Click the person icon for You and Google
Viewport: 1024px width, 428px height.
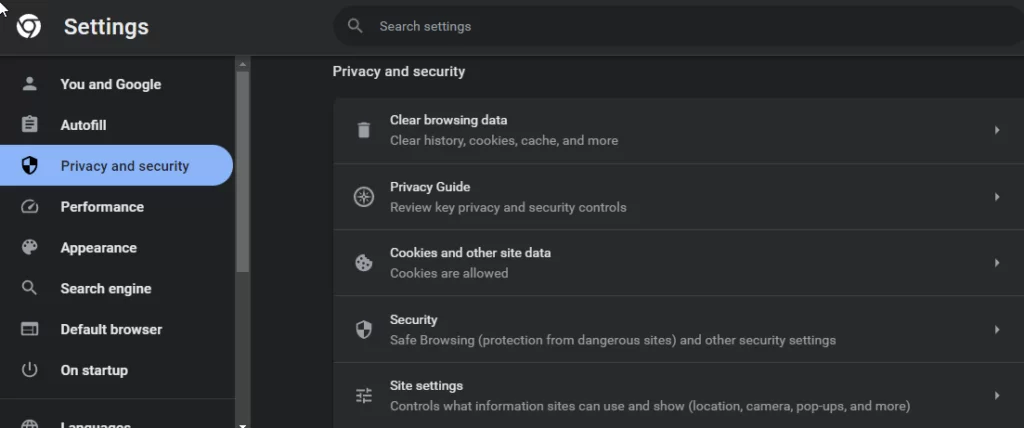click(x=29, y=84)
